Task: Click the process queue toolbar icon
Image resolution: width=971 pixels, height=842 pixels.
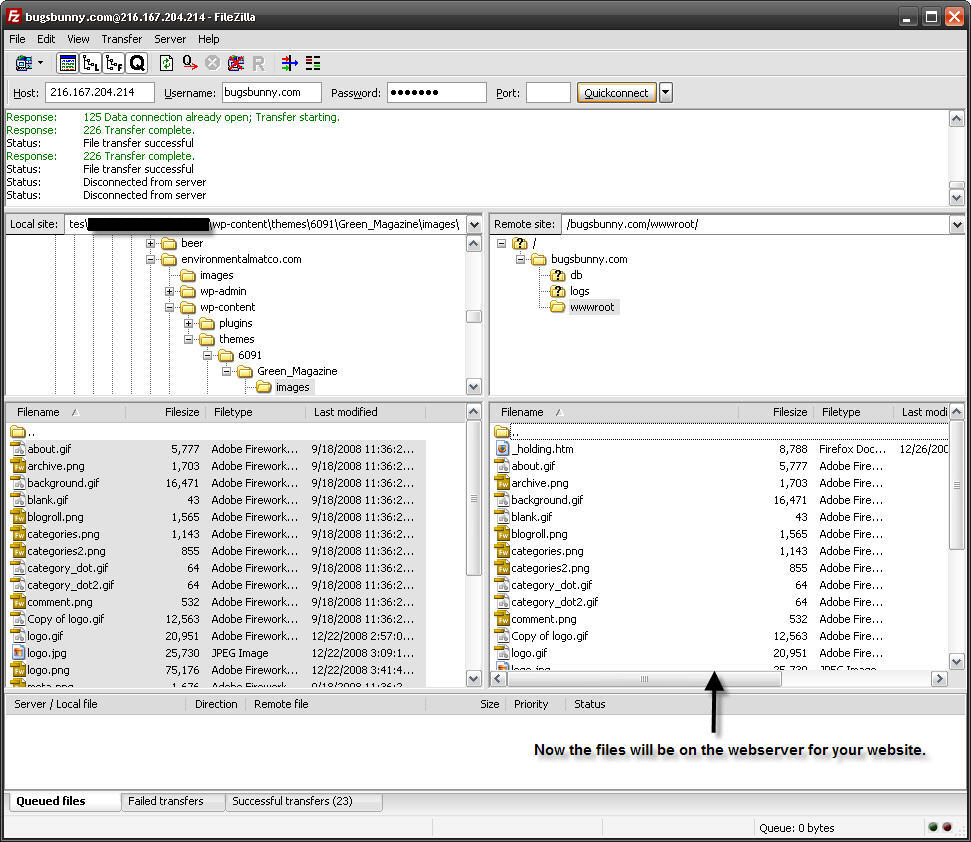Action: (x=189, y=63)
